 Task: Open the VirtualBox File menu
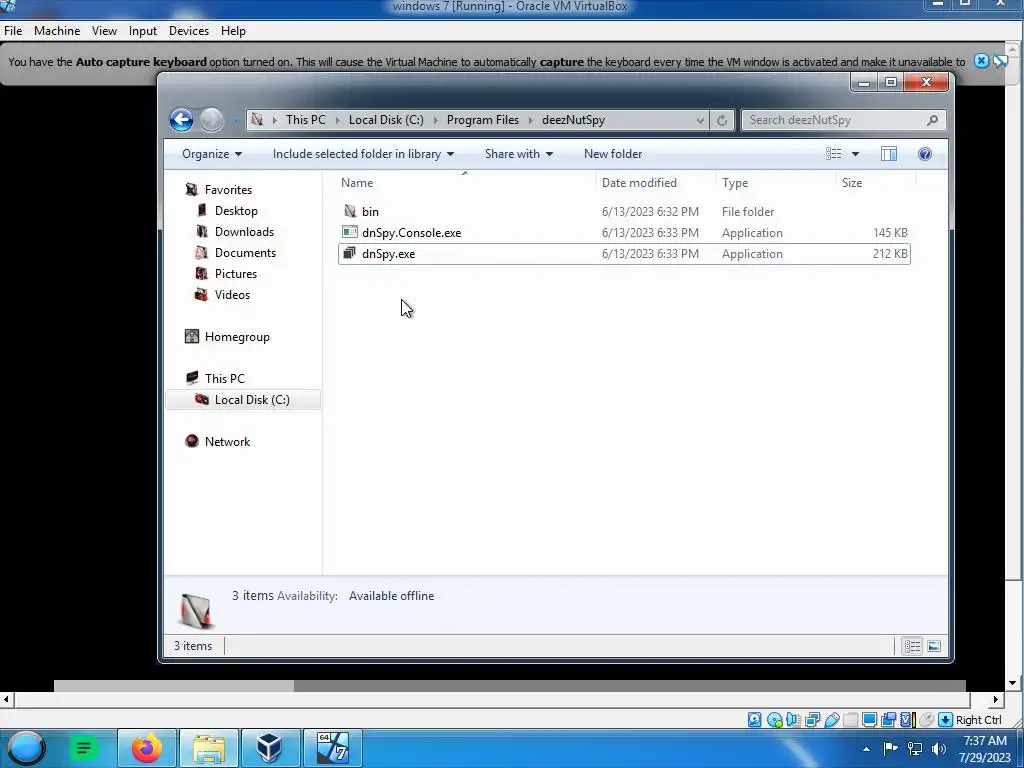point(13,31)
